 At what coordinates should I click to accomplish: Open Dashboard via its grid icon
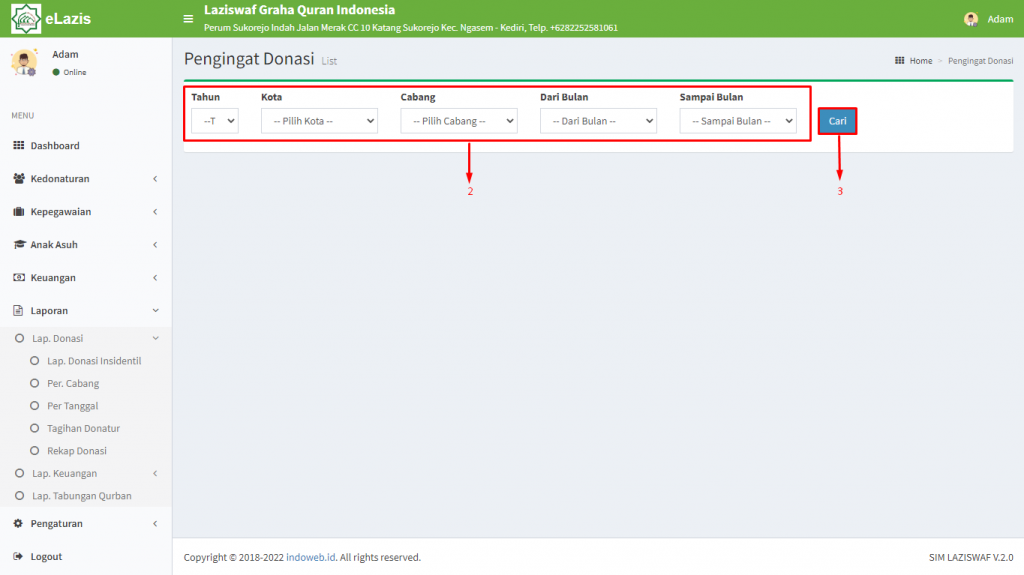tap(18, 145)
